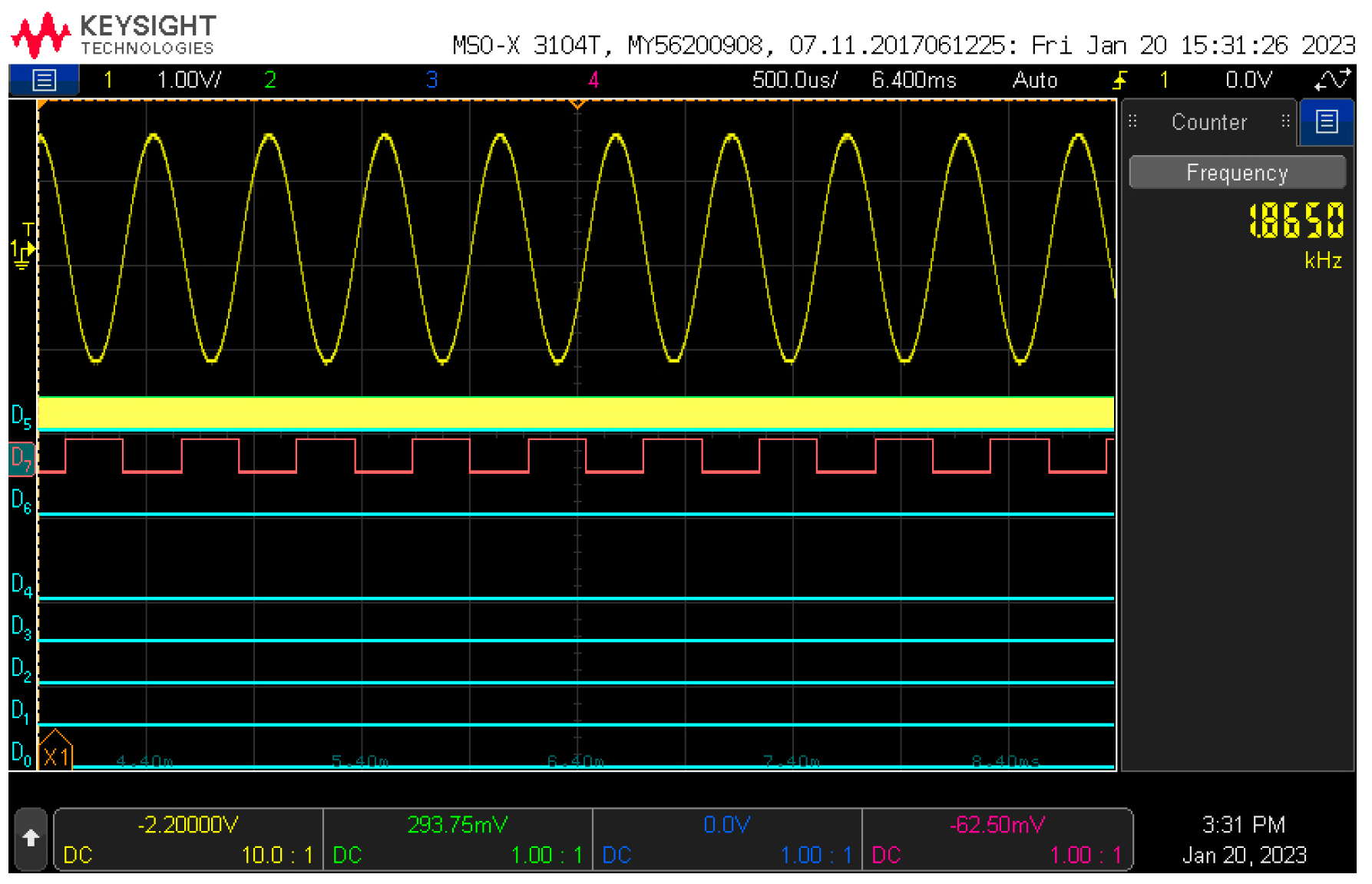
Task: Select the D4 digital channel label
Action: click(21, 585)
